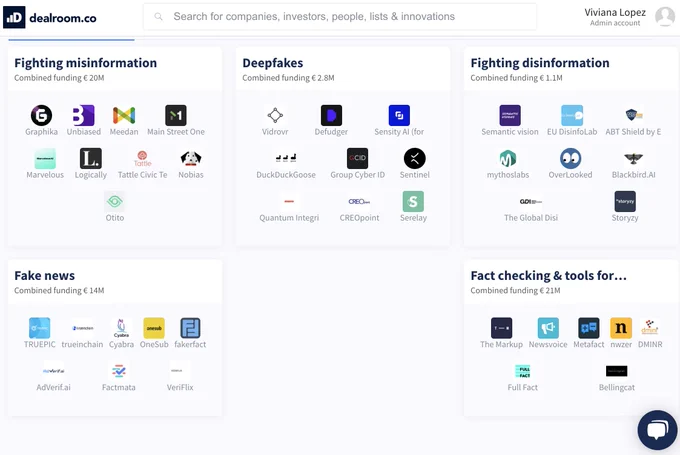Select the Storyzy company icon
Screen dimensions: 680x455
pyautogui.click(x=625, y=201)
